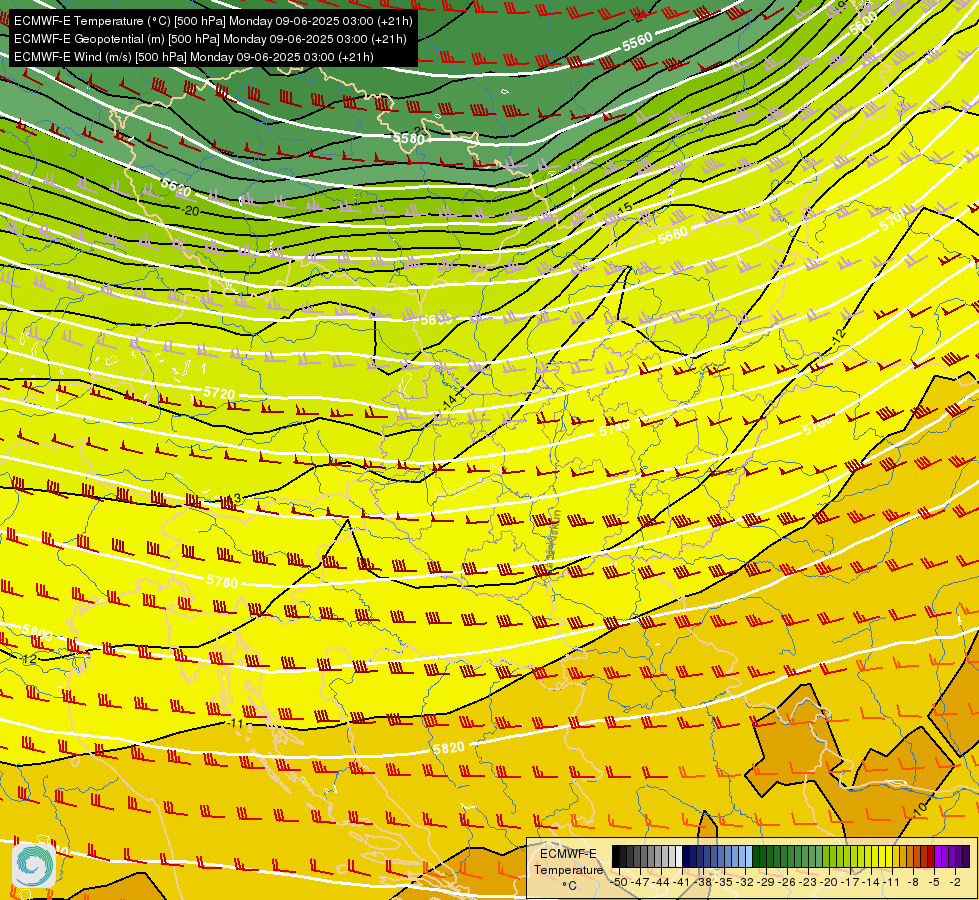Click the -41 value on the temperature legend
979x900 pixels.
682,882
